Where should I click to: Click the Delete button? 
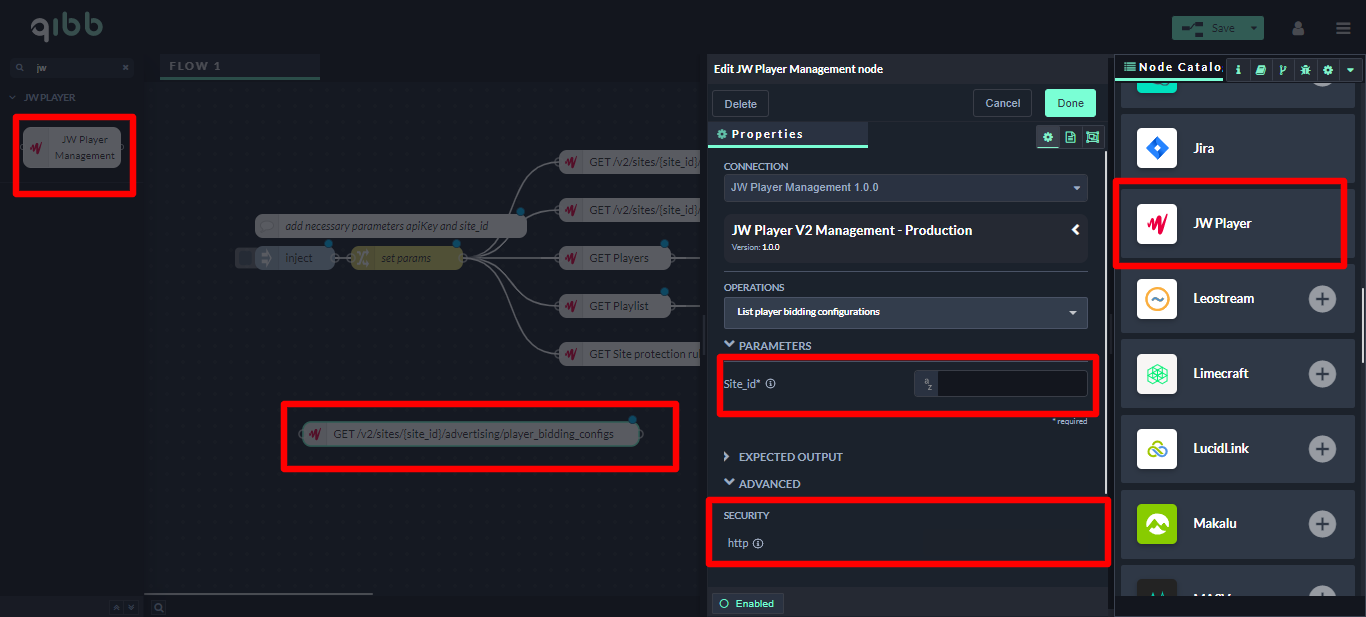[740, 104]
